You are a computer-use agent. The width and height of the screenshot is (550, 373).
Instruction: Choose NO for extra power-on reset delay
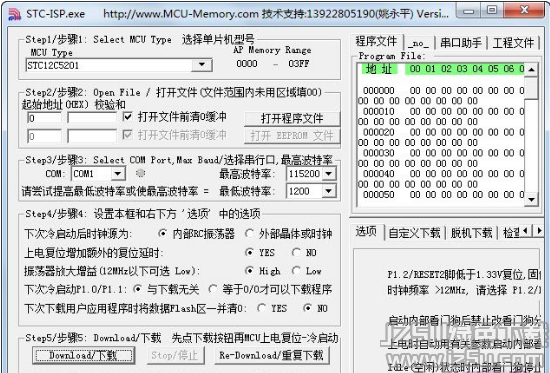[296, 252]
